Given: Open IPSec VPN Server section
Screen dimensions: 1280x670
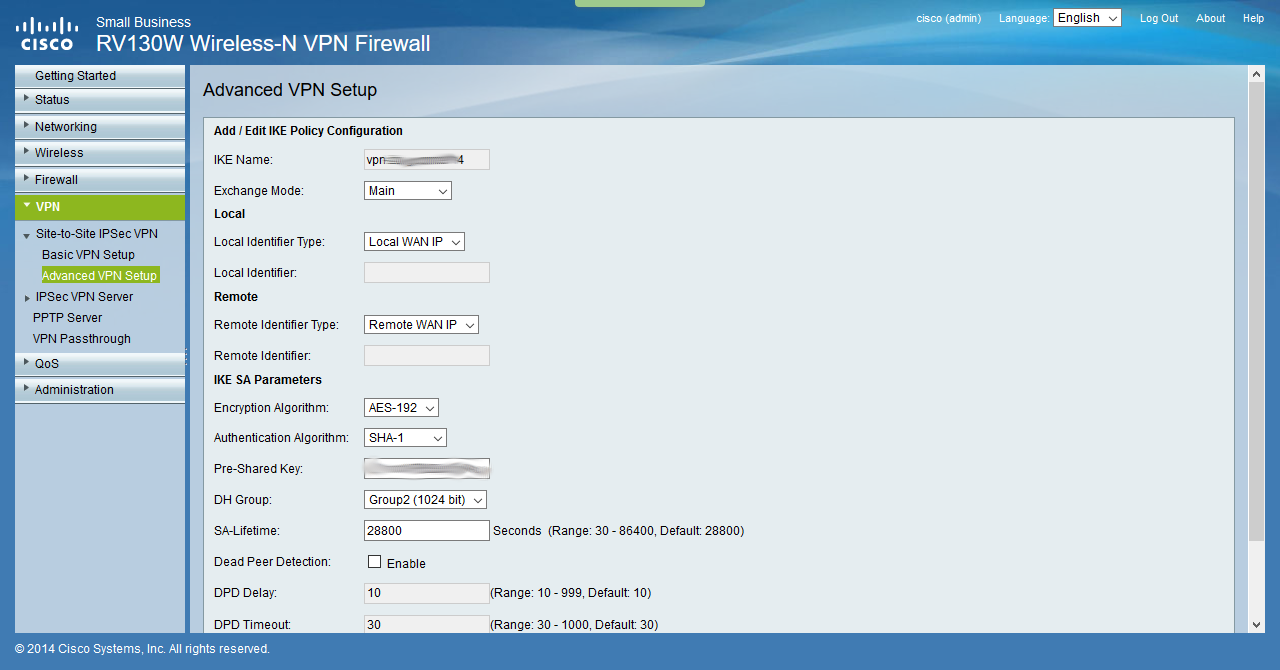Looking at the screenshot, I should (84, 297).
